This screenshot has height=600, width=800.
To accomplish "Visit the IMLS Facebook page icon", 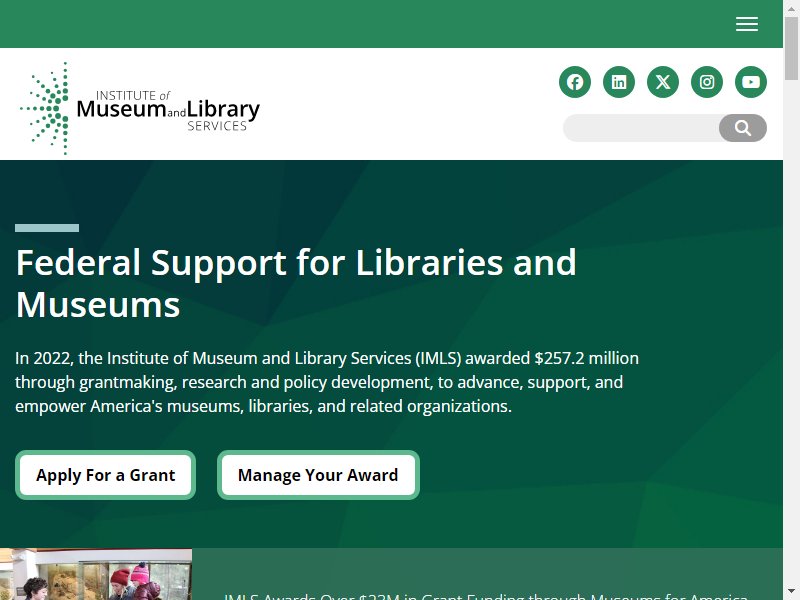I will pyautogui.click(x=575, y=82).
